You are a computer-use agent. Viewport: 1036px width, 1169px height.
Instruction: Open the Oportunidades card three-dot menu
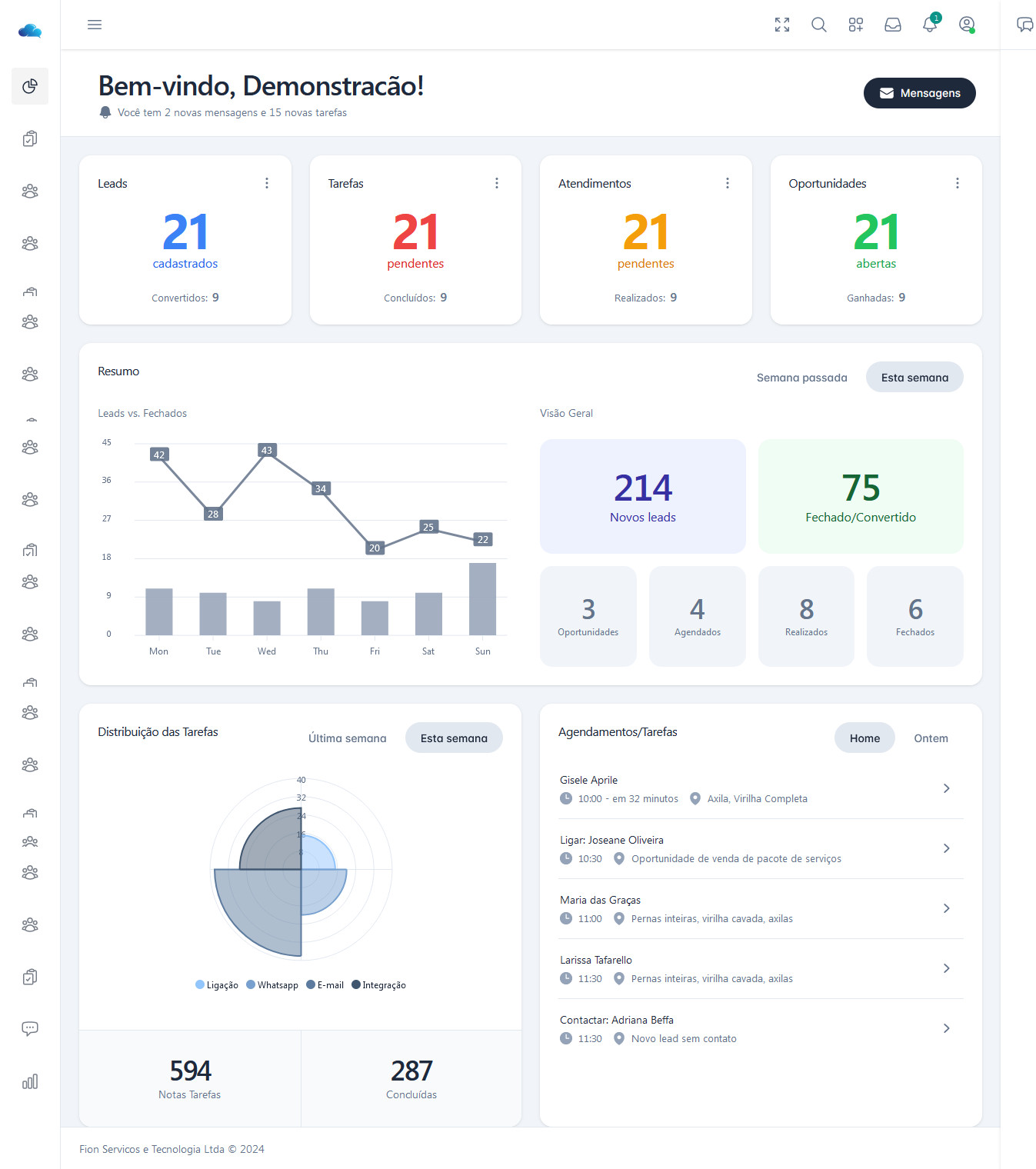[x=958, y=183]
